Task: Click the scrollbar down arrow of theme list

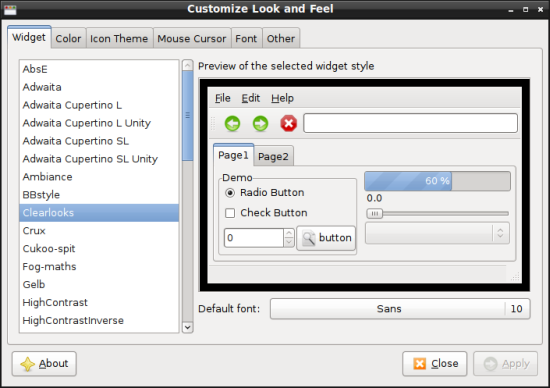Action: point(188,327)
